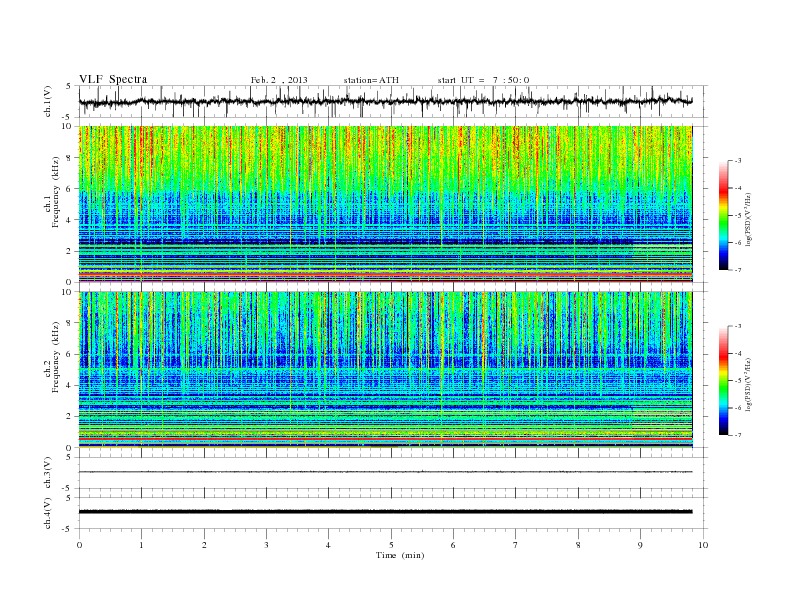Image resolution: width=792 pixels, height=612 pixels.
Task: Click the ch.2 spectrogram color bar
Action: click(723, 381)
